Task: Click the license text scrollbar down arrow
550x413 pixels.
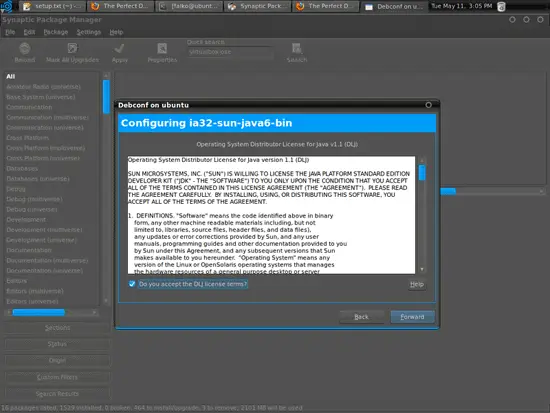Action: (x=422, y=269)
